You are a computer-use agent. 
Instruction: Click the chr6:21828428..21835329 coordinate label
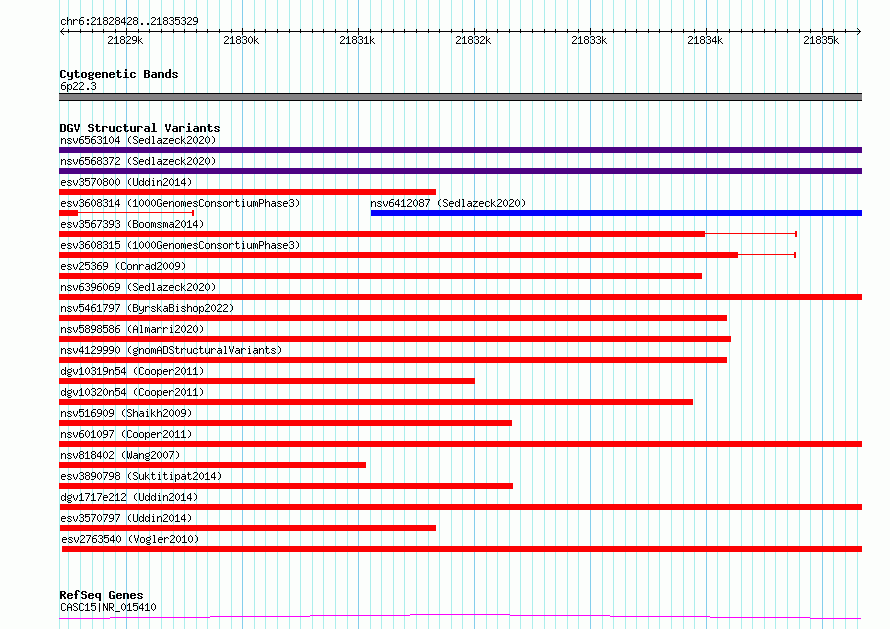pos(129,22)
